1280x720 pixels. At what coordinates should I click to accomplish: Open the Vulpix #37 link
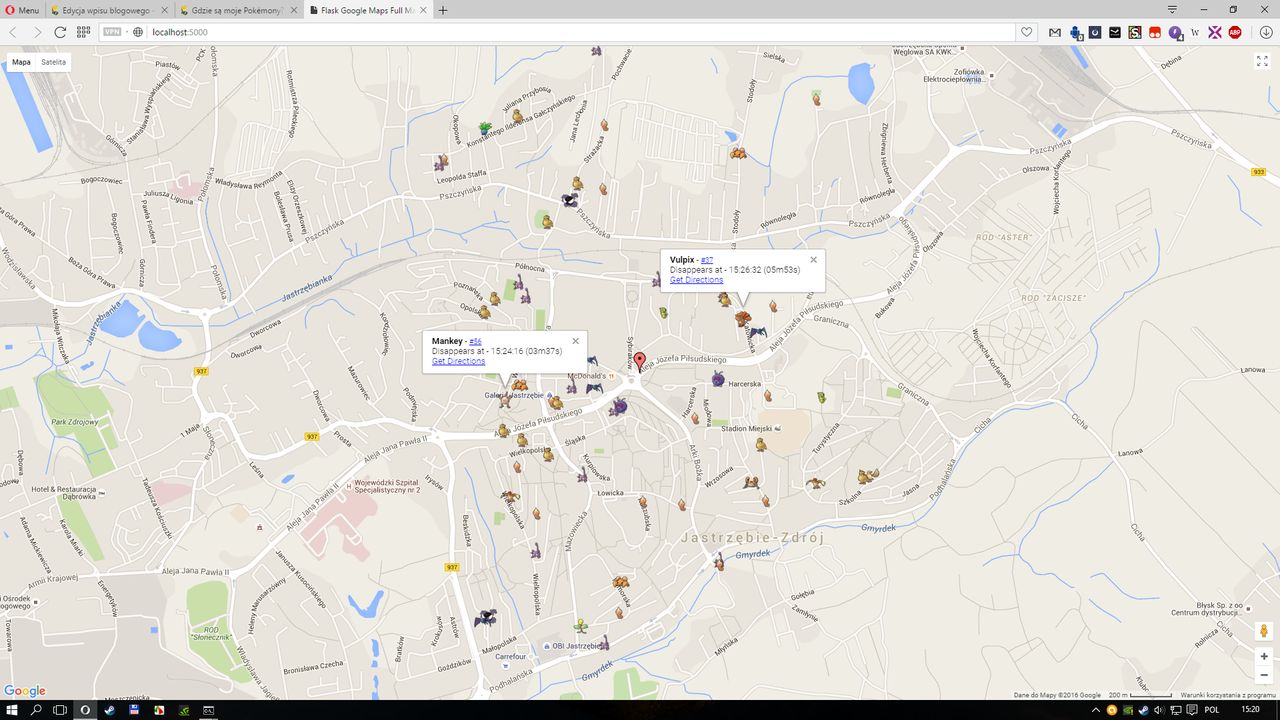pyautogui.click(x=707, y=260)
